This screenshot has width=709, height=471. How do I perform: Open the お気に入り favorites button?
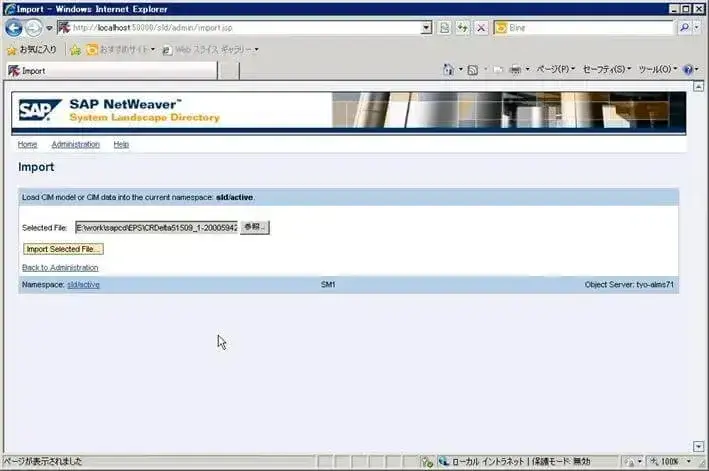[32, 50]
